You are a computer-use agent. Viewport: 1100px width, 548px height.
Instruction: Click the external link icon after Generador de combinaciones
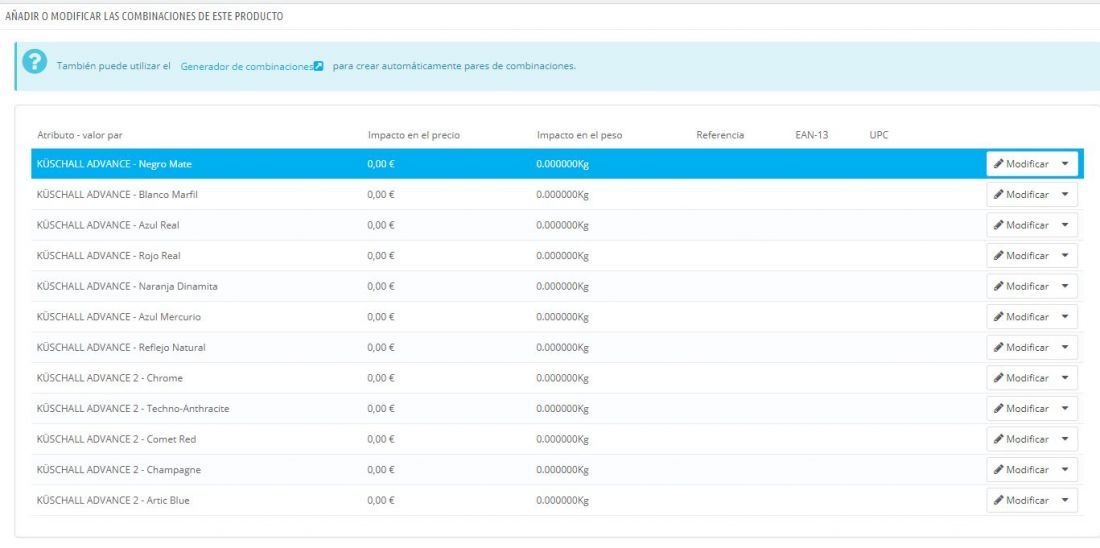pos(318,67)
